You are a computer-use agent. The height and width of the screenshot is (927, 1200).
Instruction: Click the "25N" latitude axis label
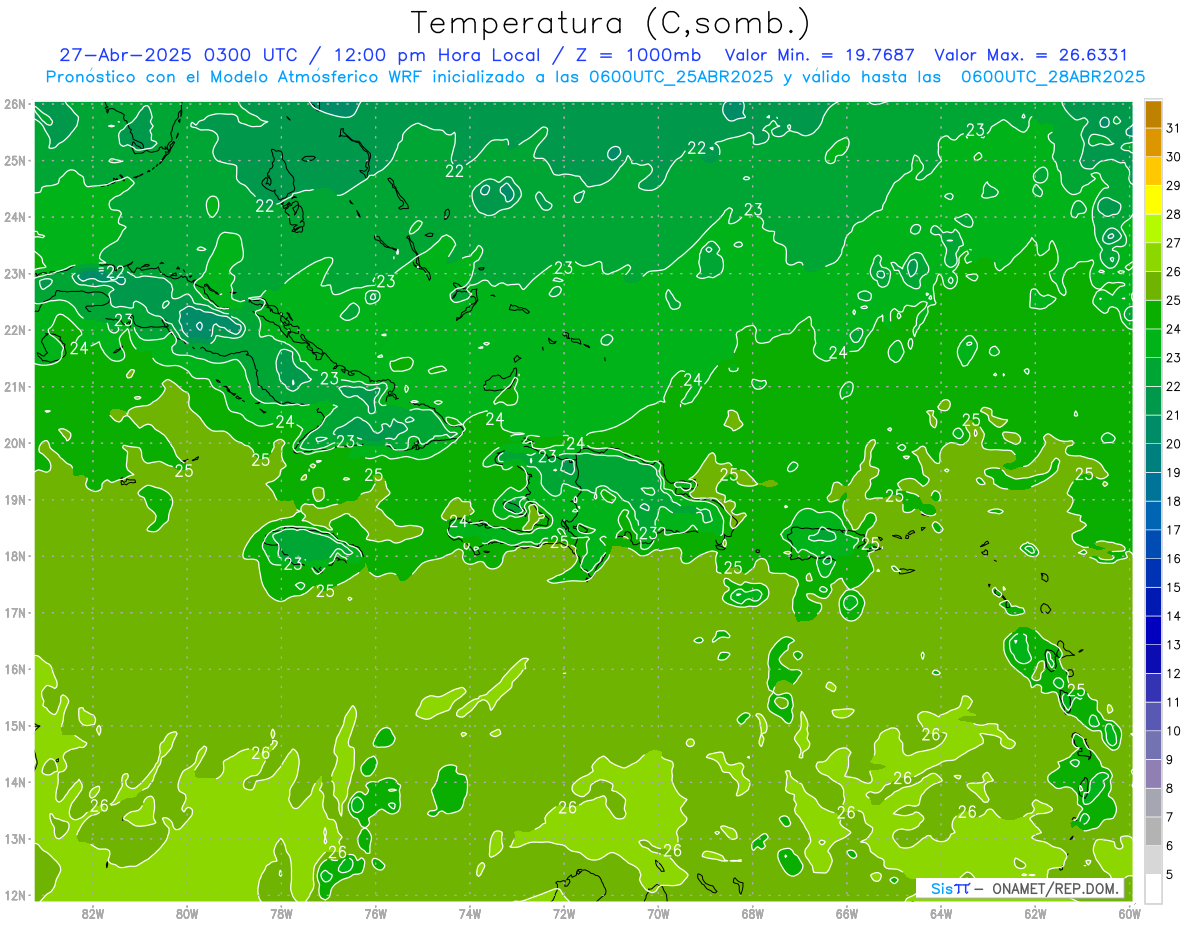pyautogui.click(x=14, y=161)
